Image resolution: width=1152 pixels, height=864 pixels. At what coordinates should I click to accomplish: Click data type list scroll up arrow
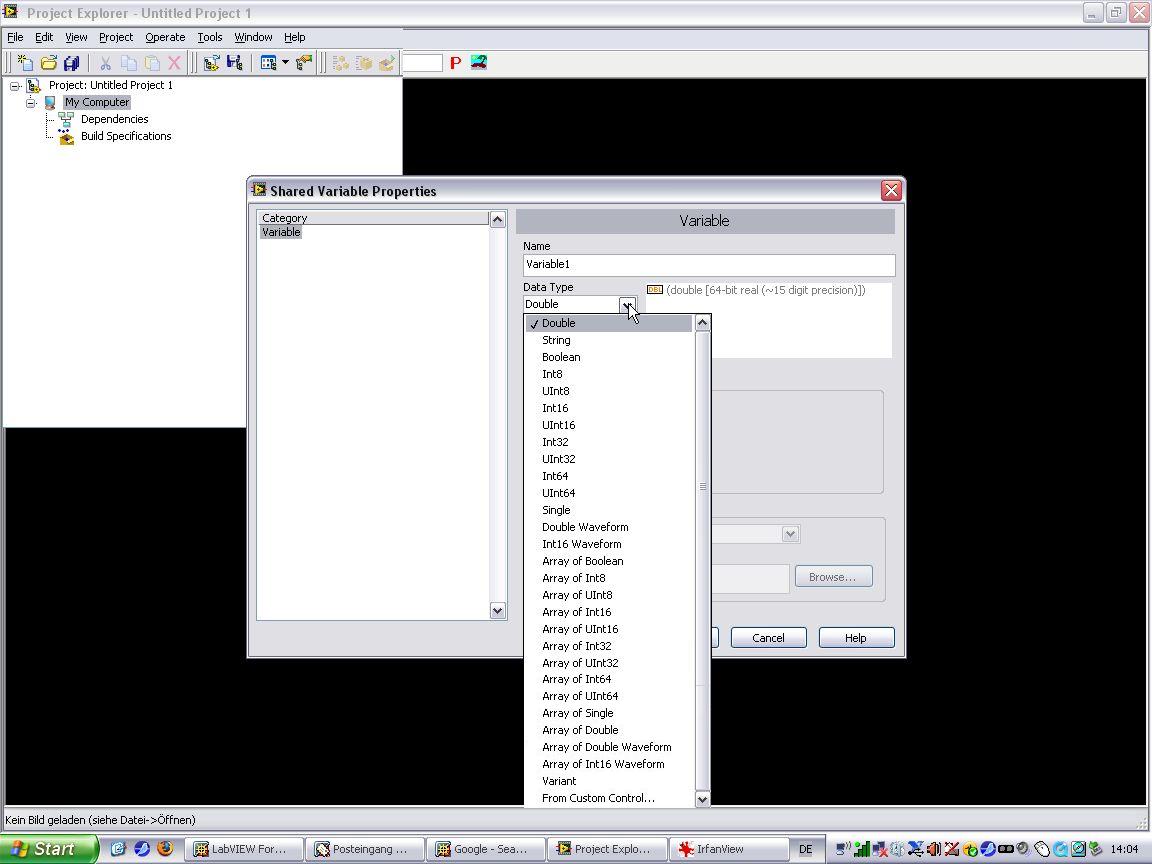(x=702, y=323)
